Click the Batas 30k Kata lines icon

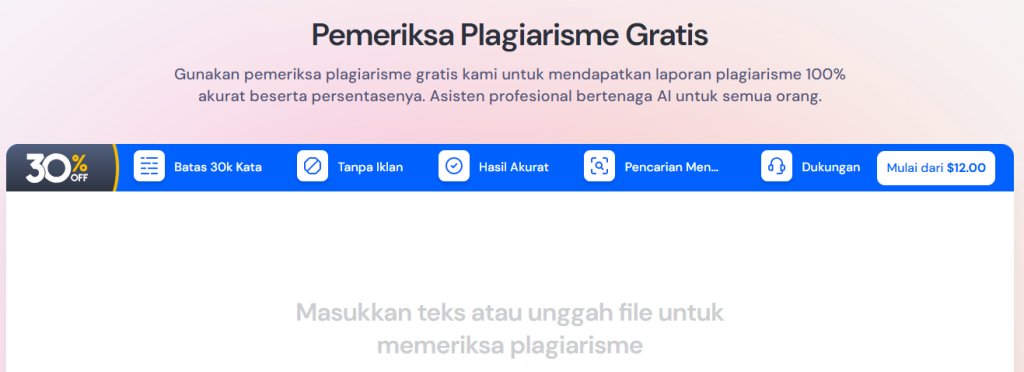pyautogui.click(x=150, y=166)
